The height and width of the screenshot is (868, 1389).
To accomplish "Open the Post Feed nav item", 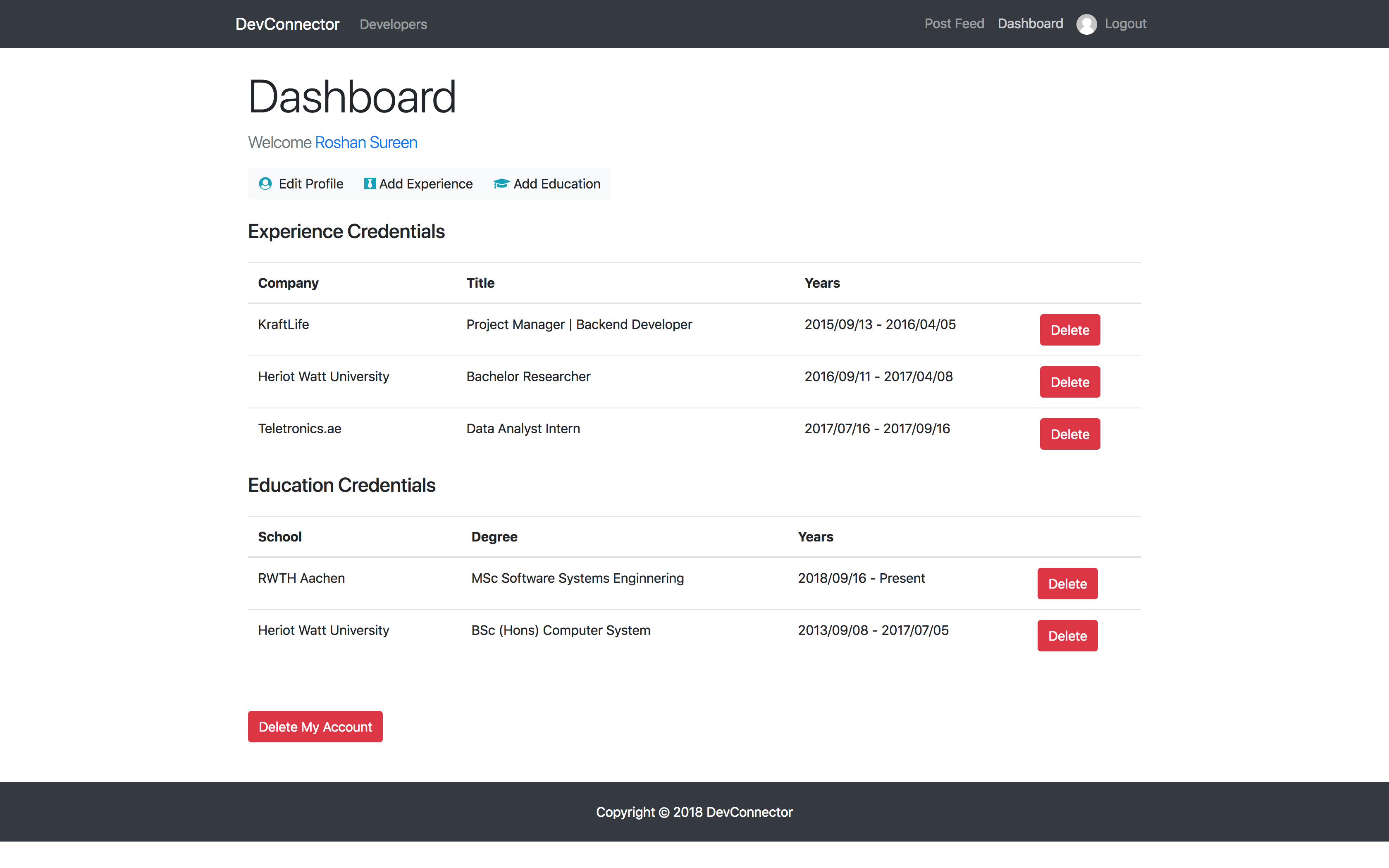I will pyautogui.click(x=954, y=24).
